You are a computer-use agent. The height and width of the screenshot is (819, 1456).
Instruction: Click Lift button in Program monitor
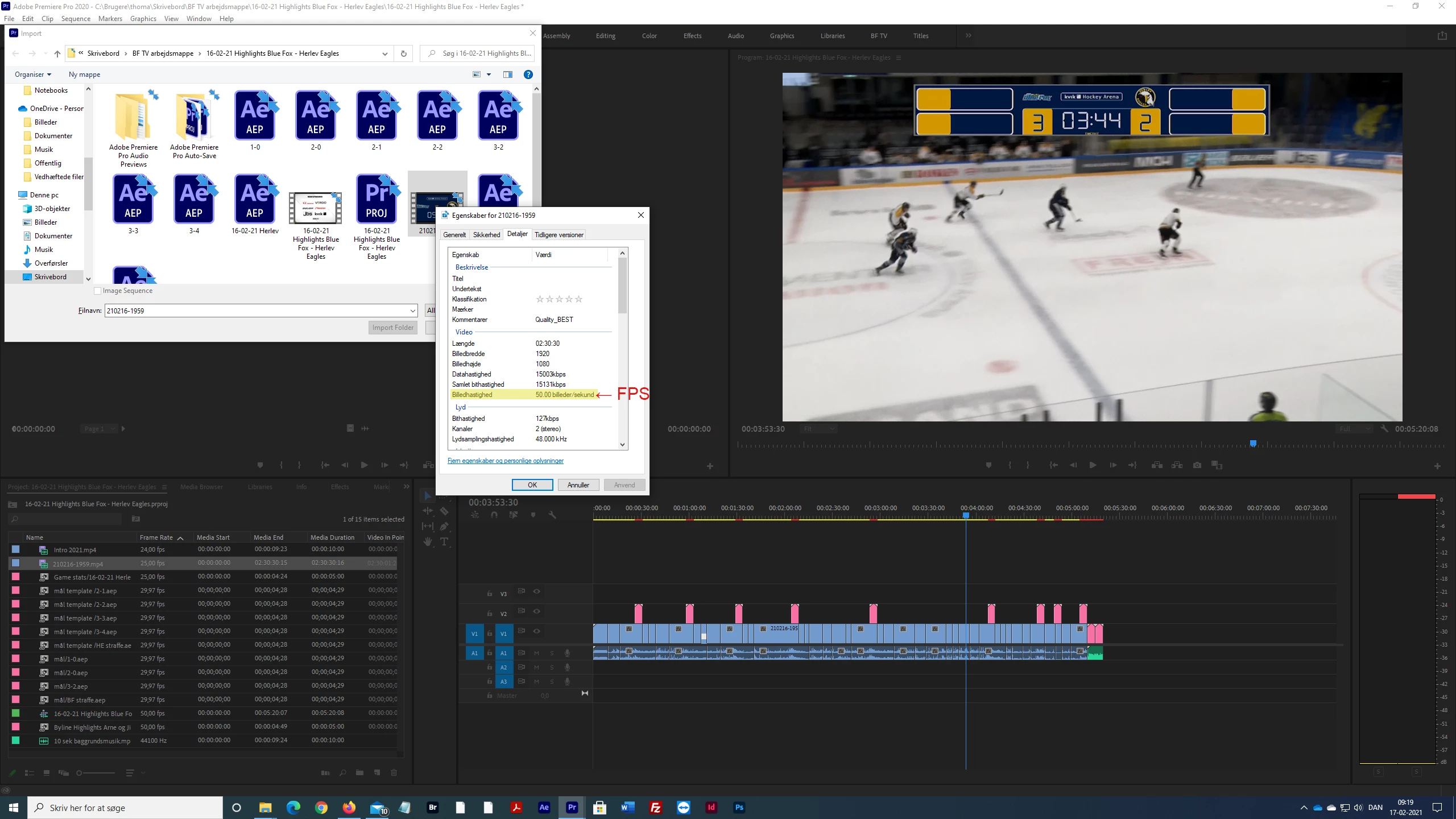(x=1157, y=465)
